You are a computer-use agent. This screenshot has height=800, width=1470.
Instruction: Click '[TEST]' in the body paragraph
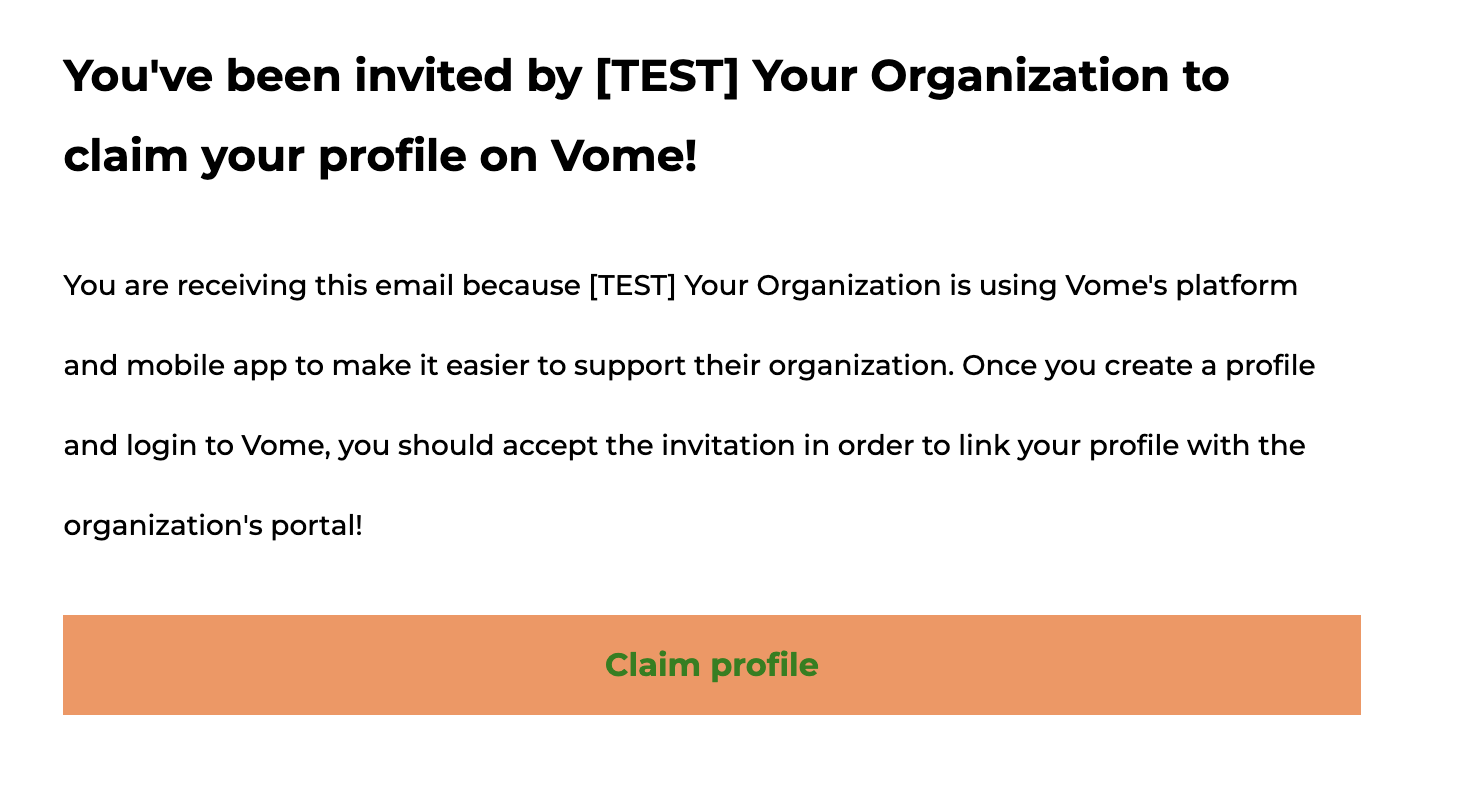(633, 286)
